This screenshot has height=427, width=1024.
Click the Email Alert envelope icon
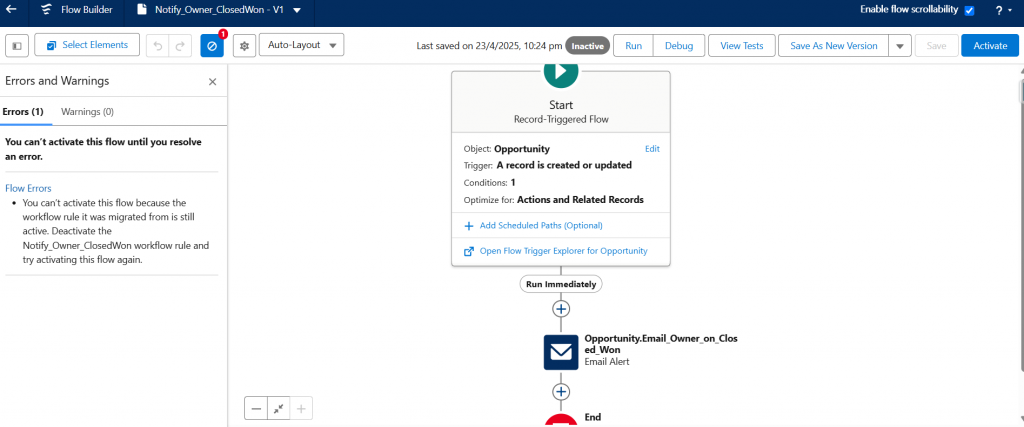pyautogui.click(x=561, y=352)
